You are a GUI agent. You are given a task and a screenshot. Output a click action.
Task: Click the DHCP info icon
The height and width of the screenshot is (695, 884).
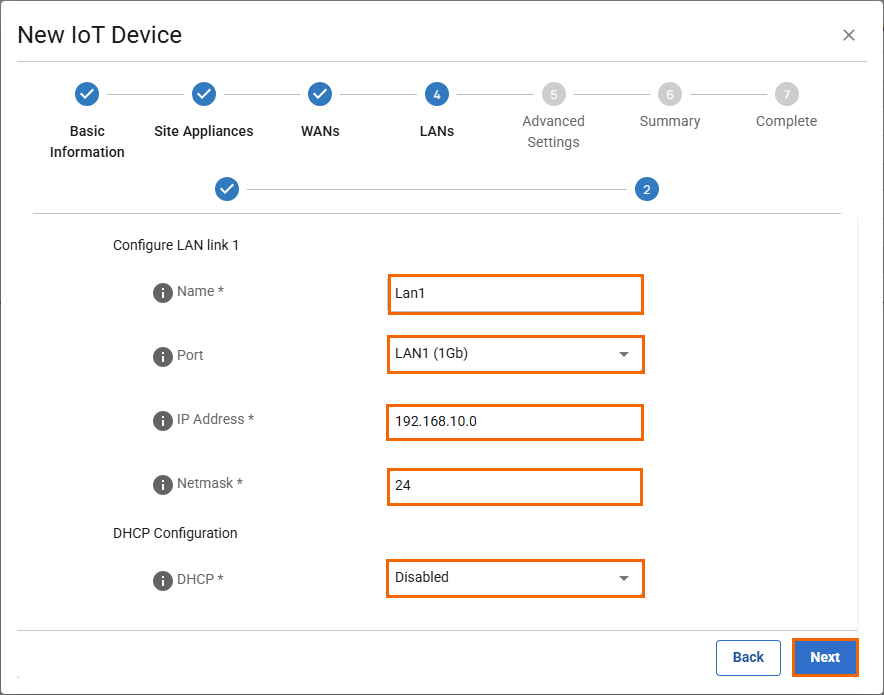coord(163,581)
